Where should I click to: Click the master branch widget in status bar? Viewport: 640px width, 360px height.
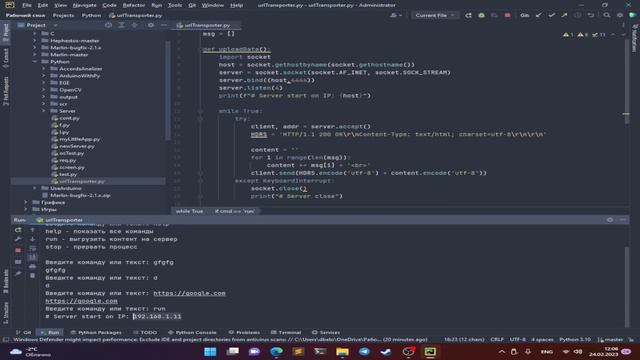pos(610,339)
